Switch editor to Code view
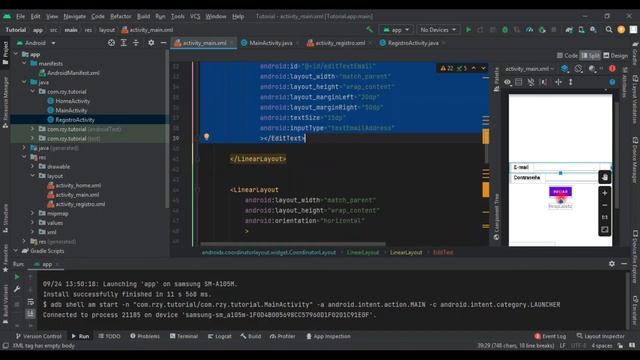Viewport: 640px width, 360px height. 567,56
